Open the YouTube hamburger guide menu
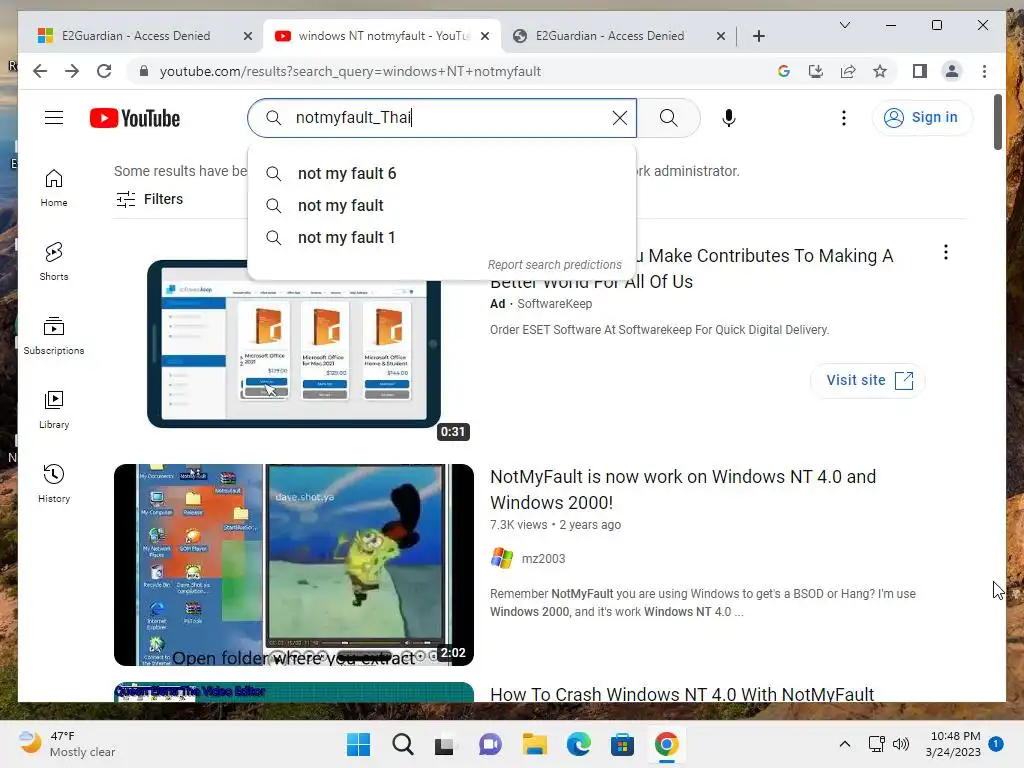1024x768 pixels. (54, 118)
